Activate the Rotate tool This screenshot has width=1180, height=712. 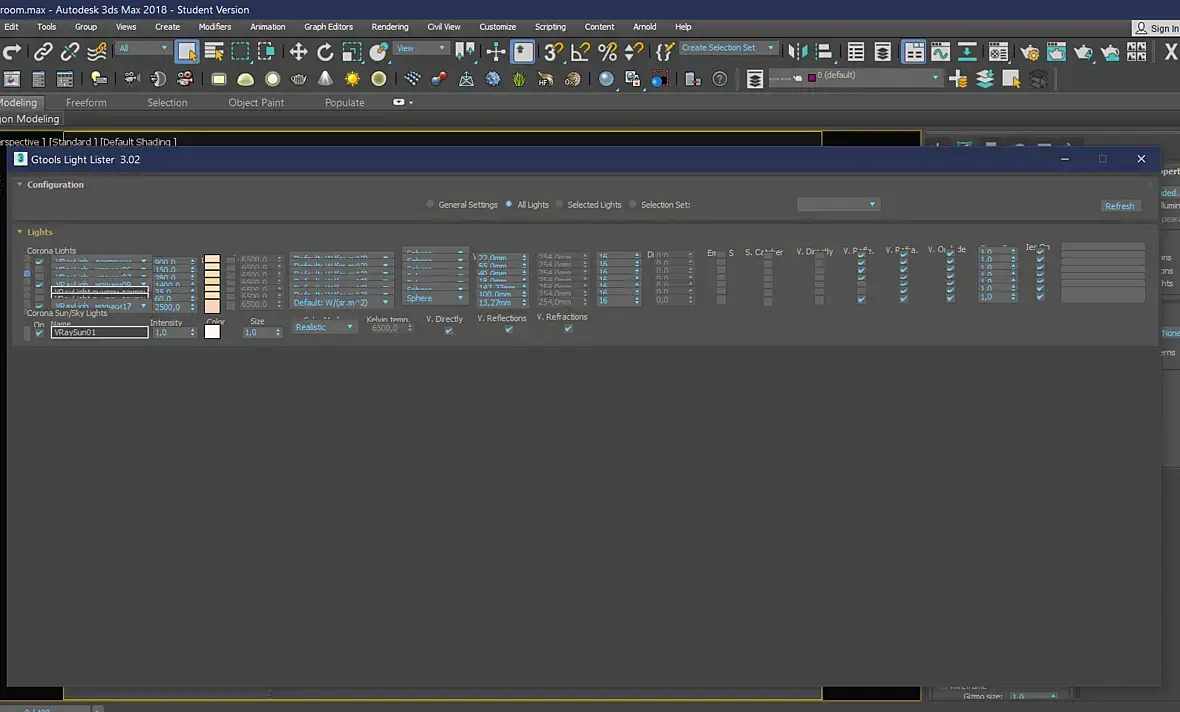pos(325,51)
